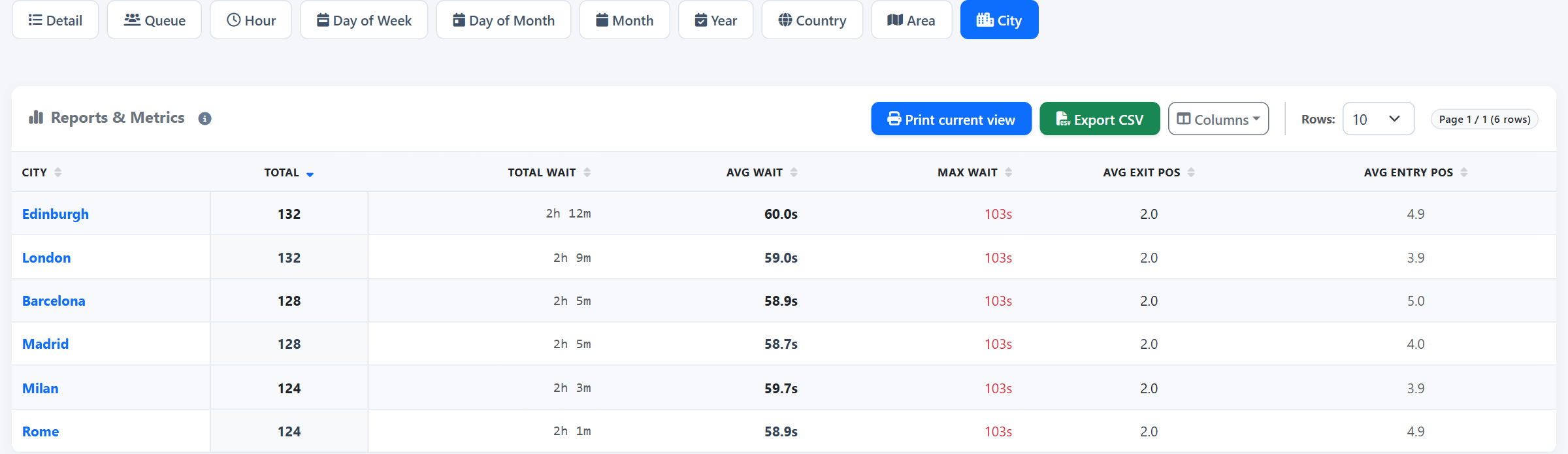Select the Hour tab
Image resolution: width=1568 pixels, height=454 pixels.
(251, 20)
